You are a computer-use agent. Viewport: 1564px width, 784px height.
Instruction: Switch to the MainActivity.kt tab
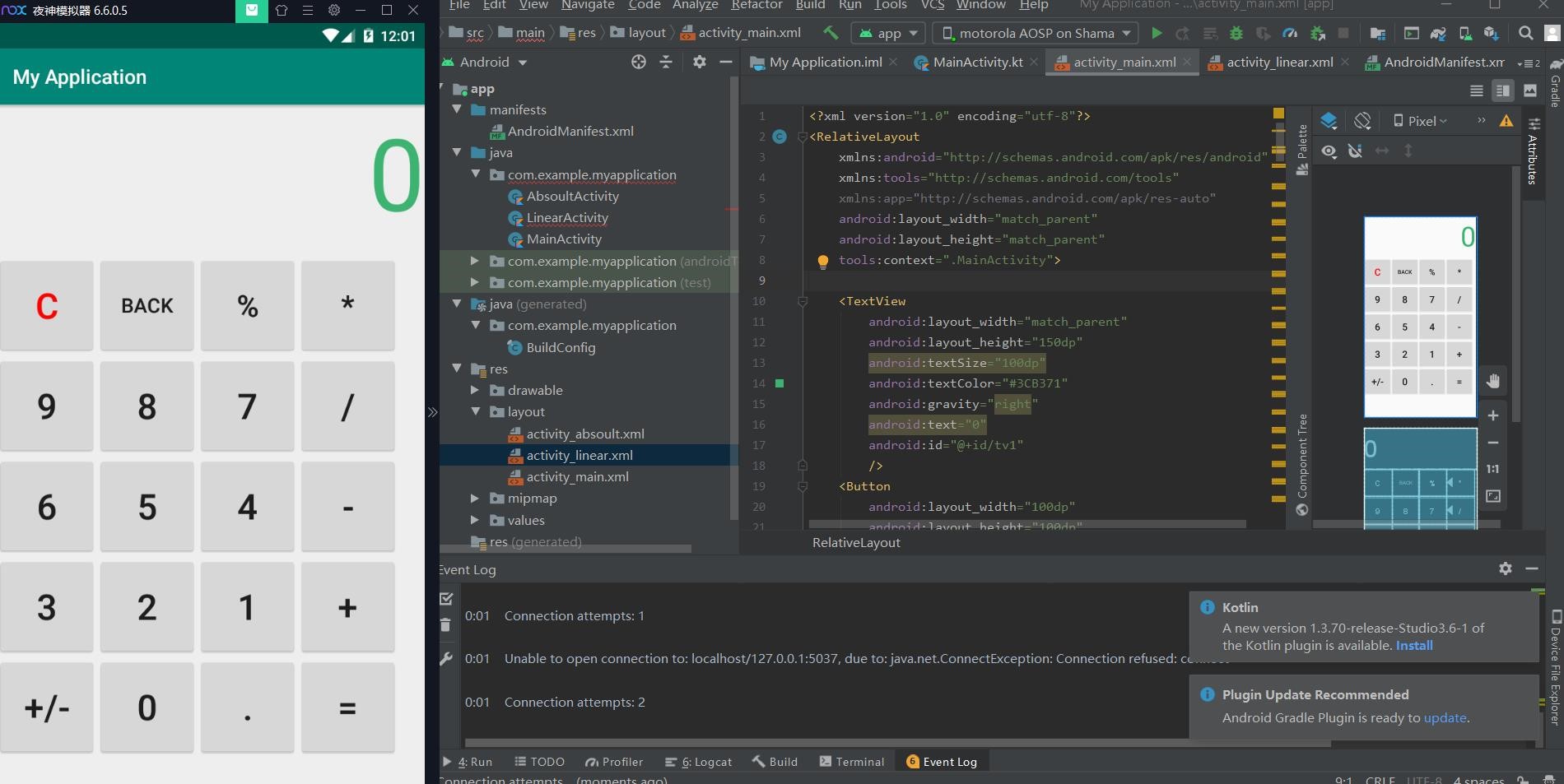pos(976,62)
